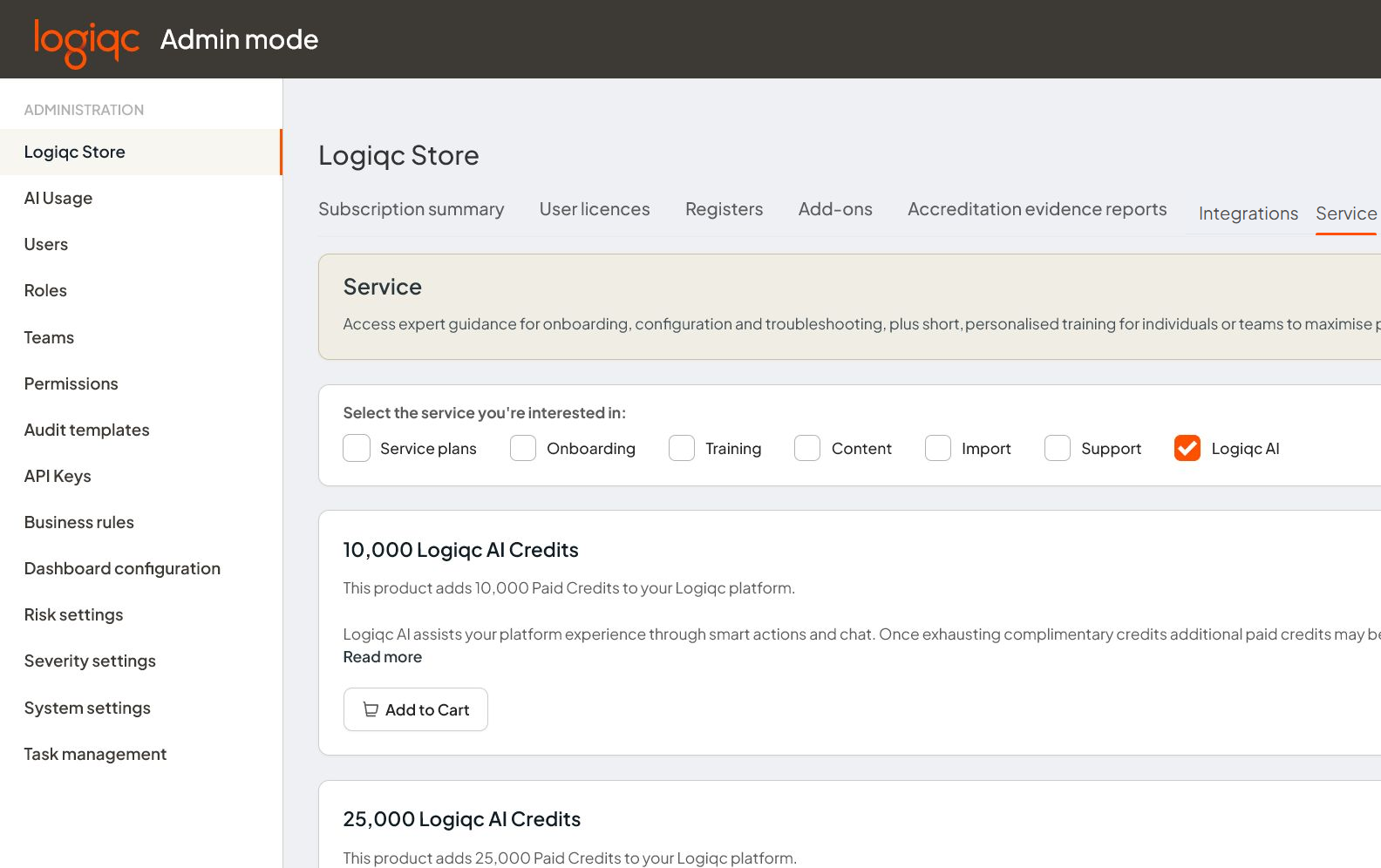Go to API Keys settings
The height and width of the screenshot is (868, 1381).
coord(140,476)
